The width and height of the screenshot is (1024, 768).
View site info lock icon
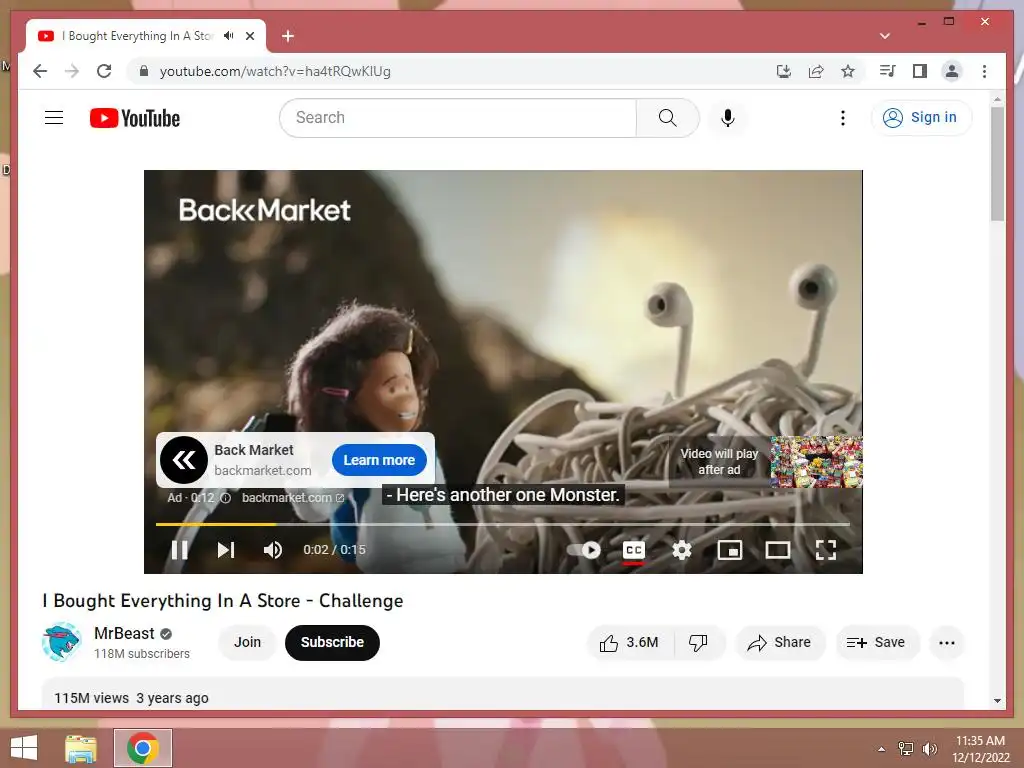tap(144, 71)
